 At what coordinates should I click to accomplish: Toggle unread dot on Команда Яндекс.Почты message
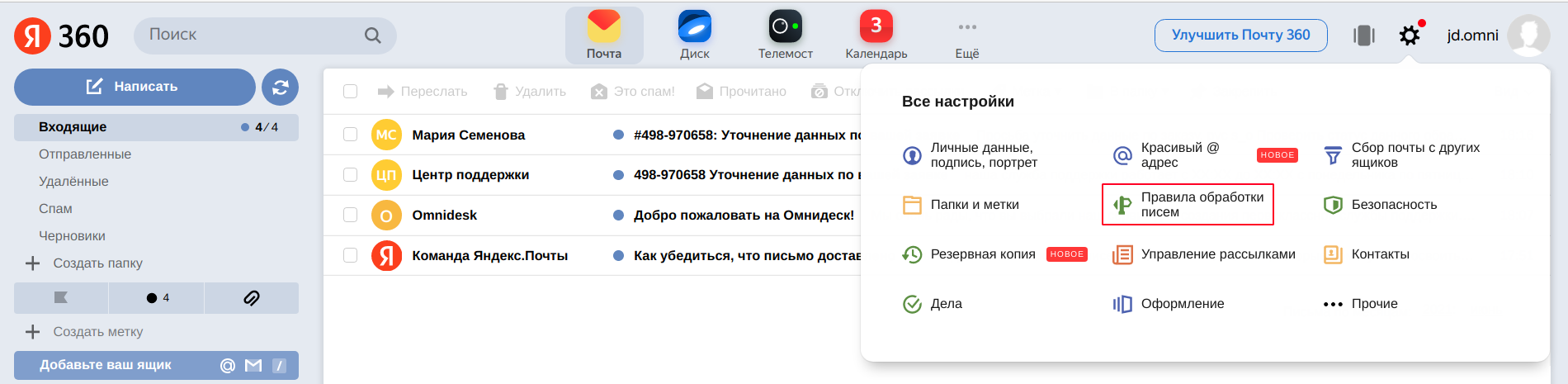(x=618, y=256)
